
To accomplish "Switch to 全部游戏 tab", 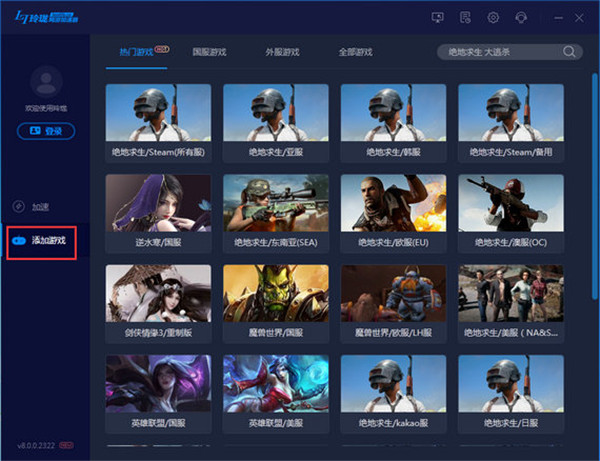I will click(x=355, y=52).
